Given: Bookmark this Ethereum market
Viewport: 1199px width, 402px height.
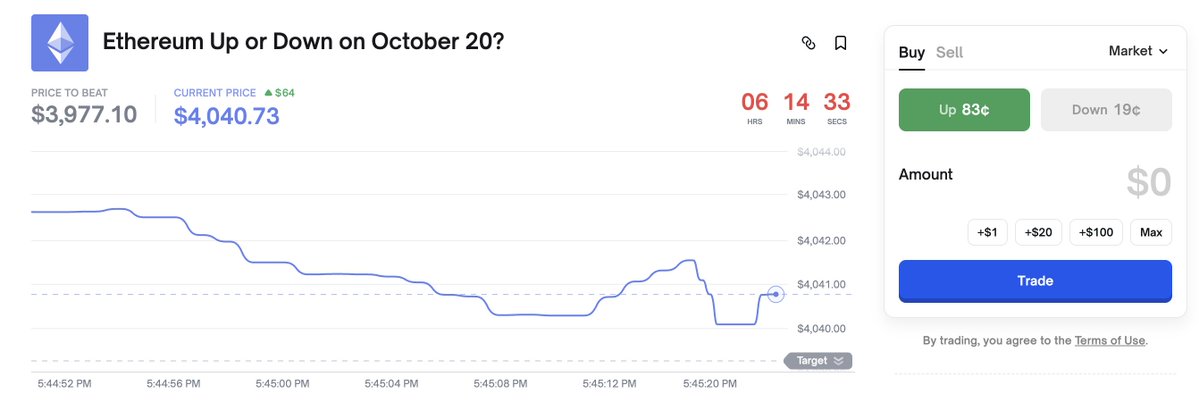Looking at the screenshot, I should click(x=841, y=43).
